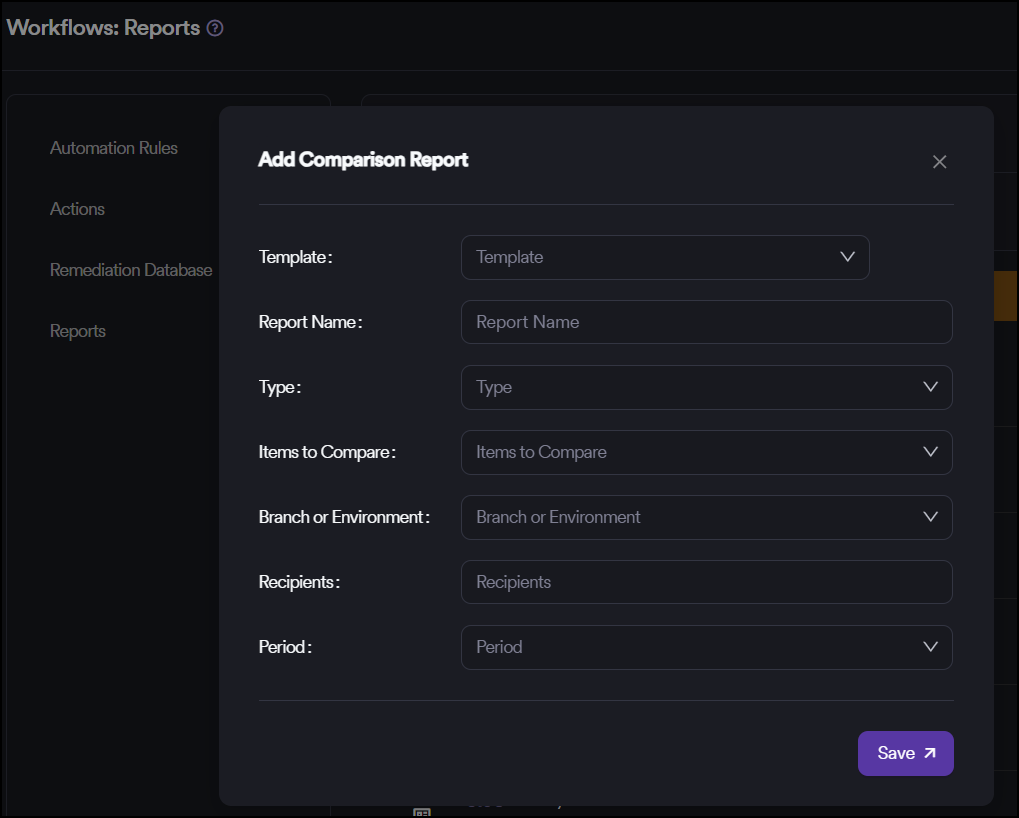Focus the Recipients input field
1019x818 pixels.
(706, 582)
